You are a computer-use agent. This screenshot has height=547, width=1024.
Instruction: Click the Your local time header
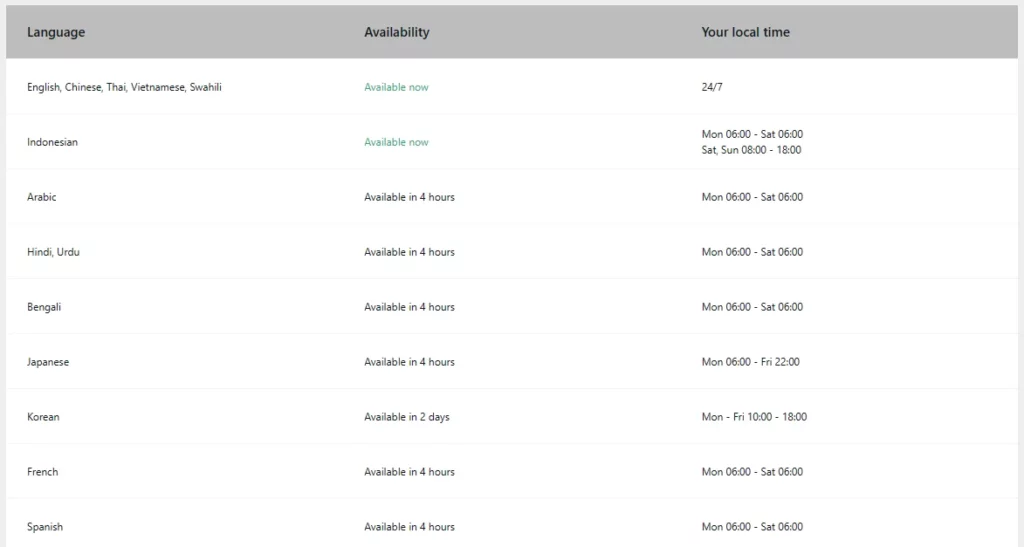coord(745,32)
